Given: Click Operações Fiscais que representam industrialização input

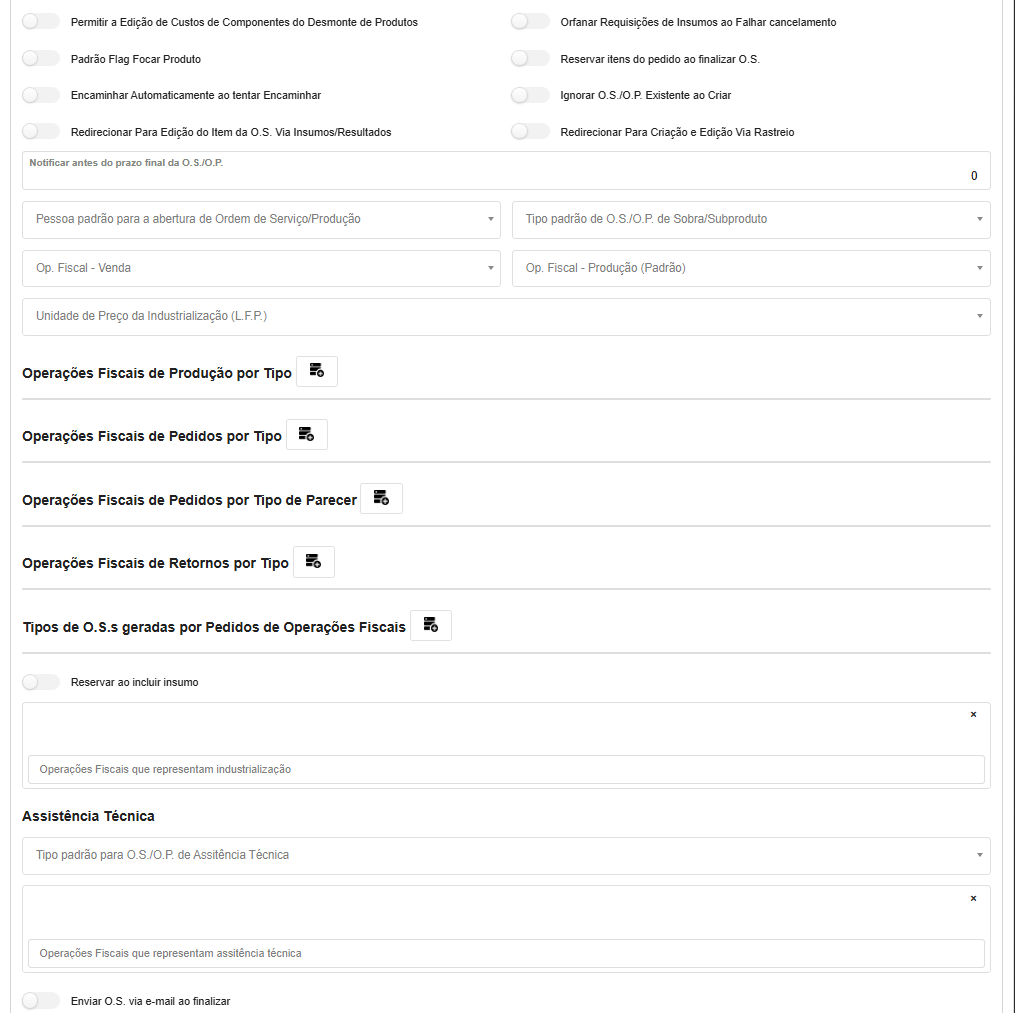Looking at the screenshot, I should tap(506, 769).
